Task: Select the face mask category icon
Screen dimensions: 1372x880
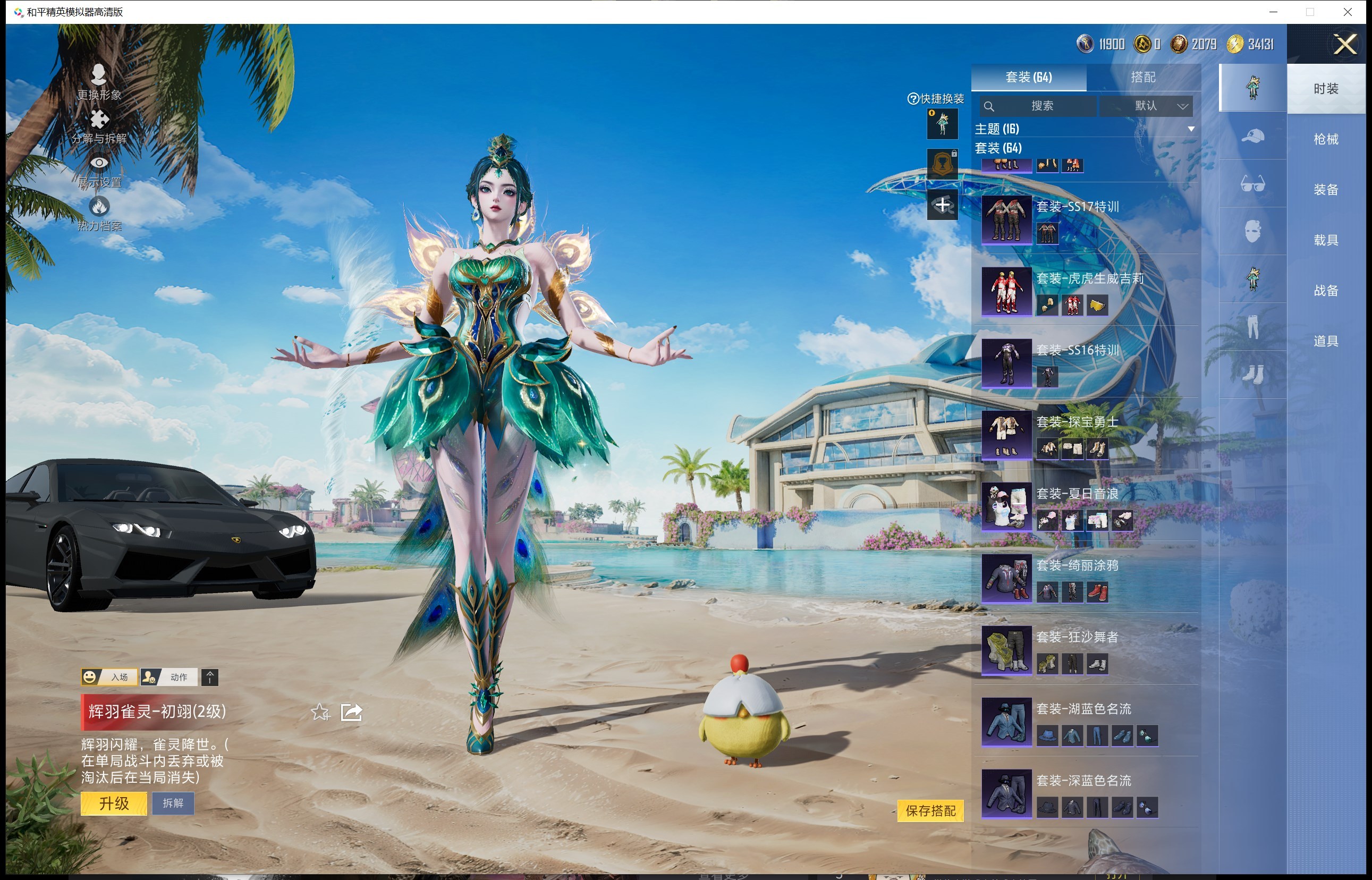Action: click(1252, 232)
